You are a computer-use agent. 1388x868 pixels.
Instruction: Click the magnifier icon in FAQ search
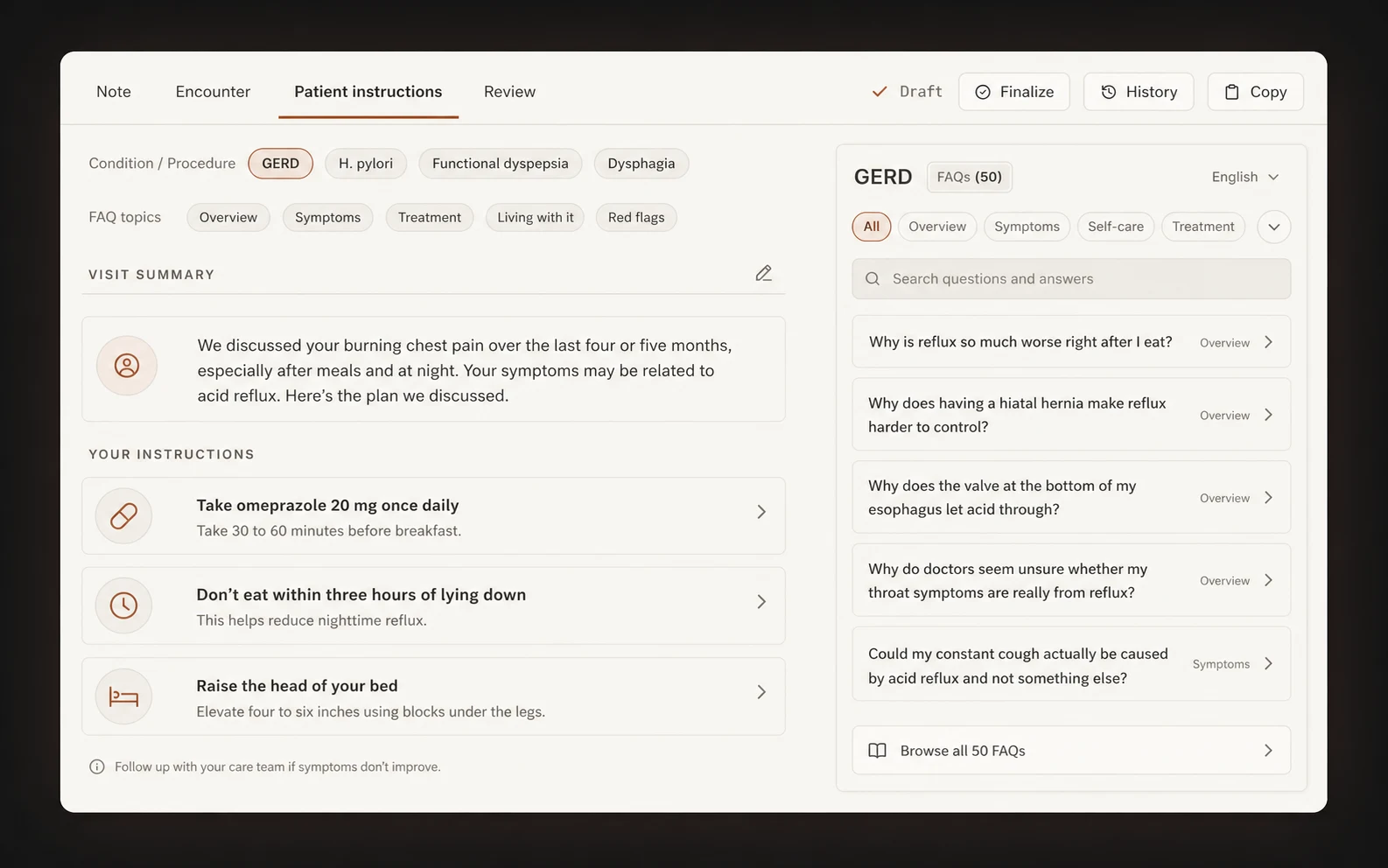tap(873, 279)
